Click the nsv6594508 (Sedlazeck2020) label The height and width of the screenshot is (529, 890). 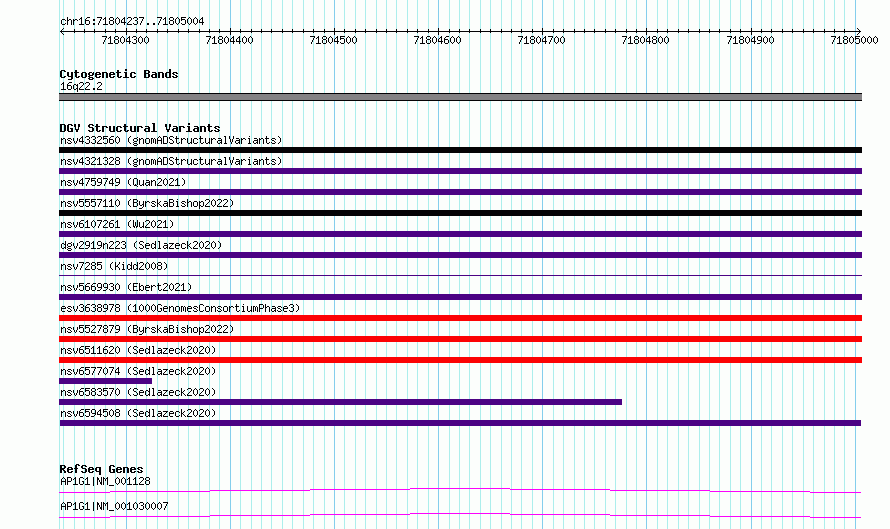point(138,413)
